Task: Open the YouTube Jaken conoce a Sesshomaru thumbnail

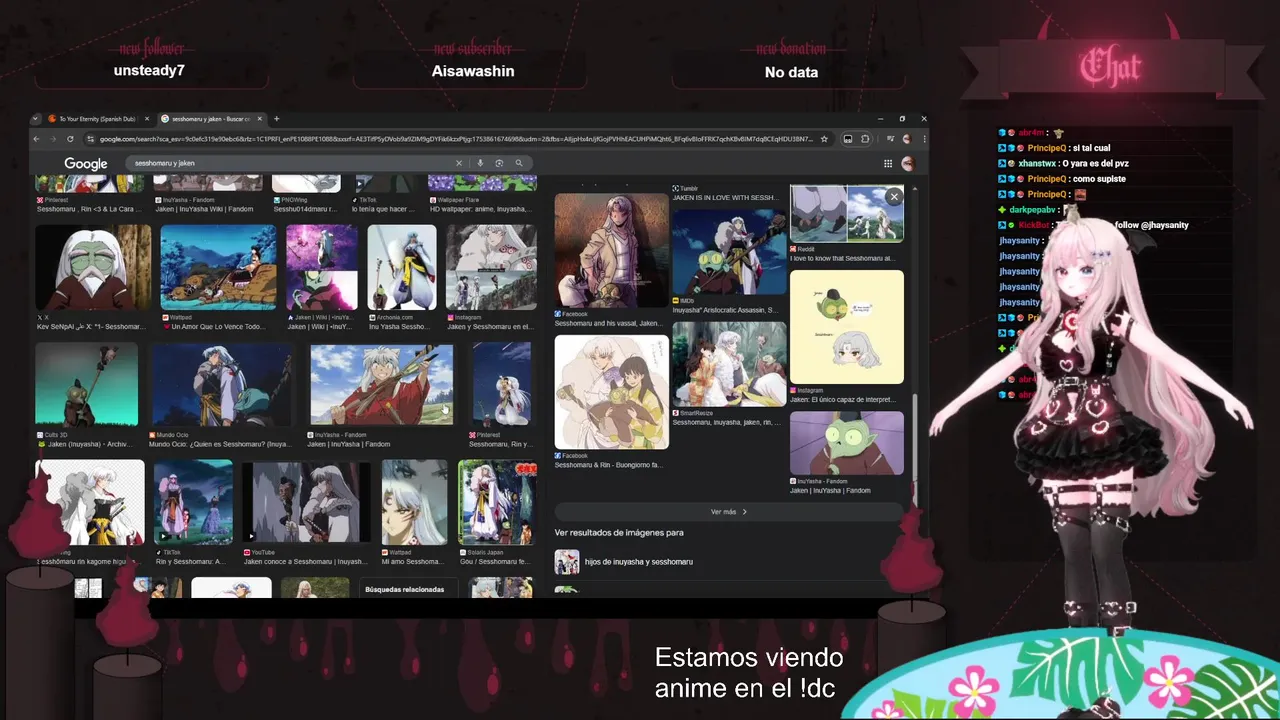Action: pos(307,502)
